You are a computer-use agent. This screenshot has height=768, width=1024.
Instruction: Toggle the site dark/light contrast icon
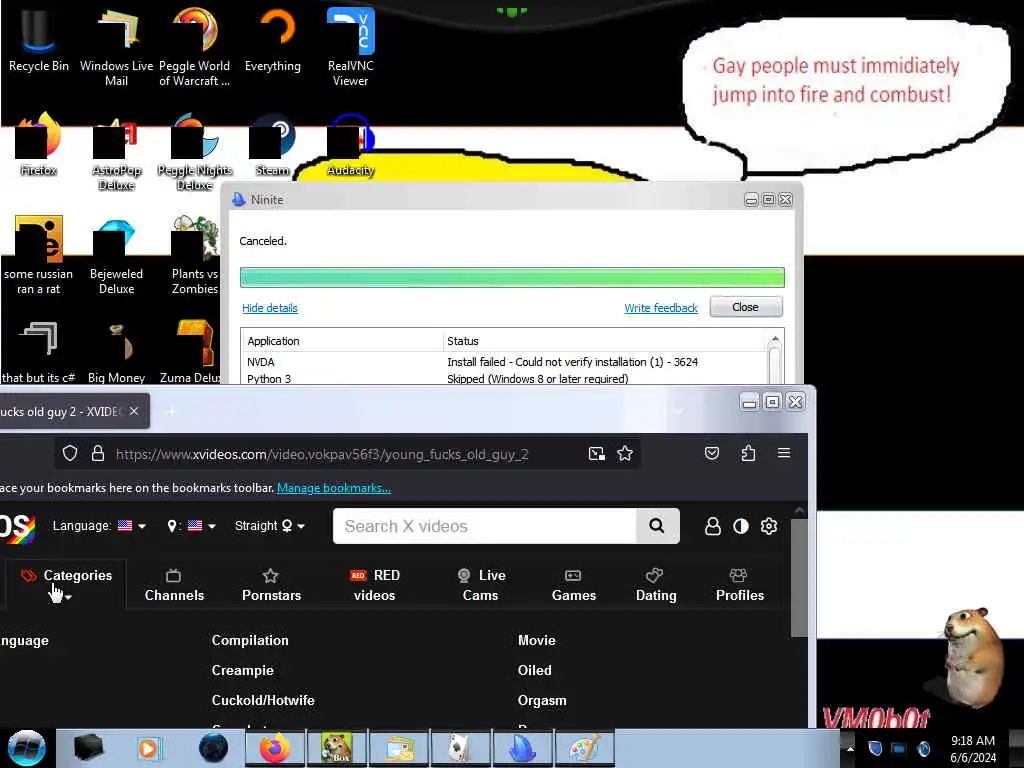[x=741, y=526]
